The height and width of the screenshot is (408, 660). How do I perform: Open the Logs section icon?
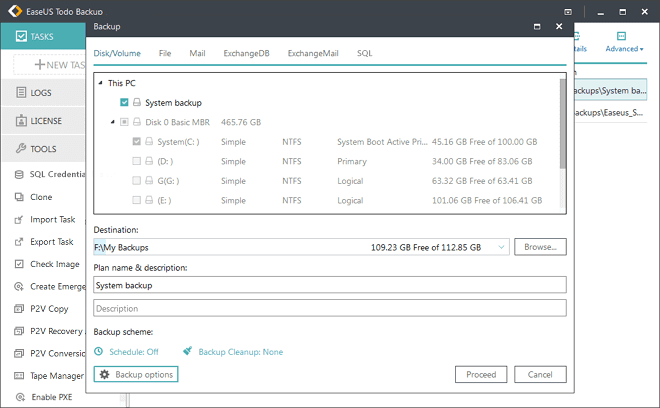(22, 93)
